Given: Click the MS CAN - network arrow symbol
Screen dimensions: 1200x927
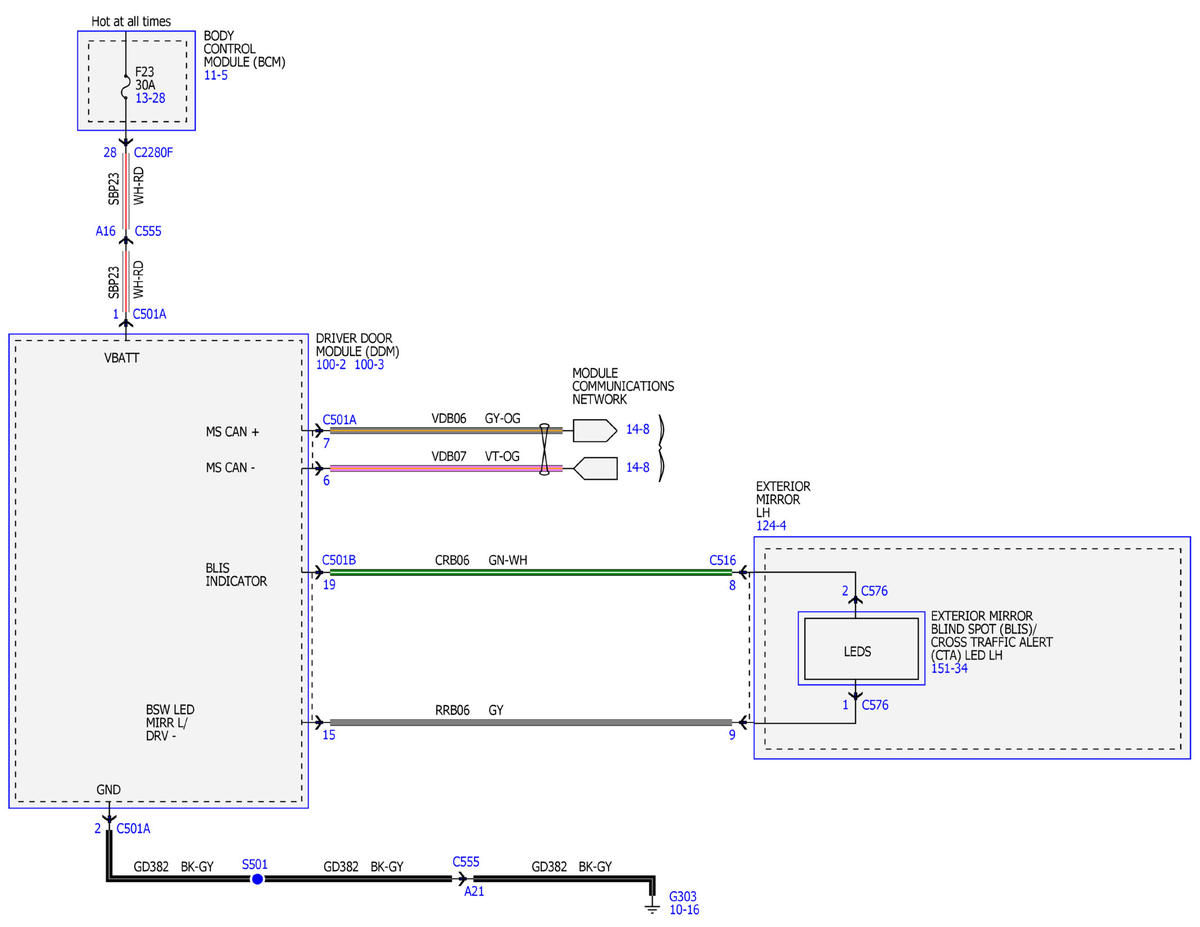Looking at the screenshot, I should [594, 467].
